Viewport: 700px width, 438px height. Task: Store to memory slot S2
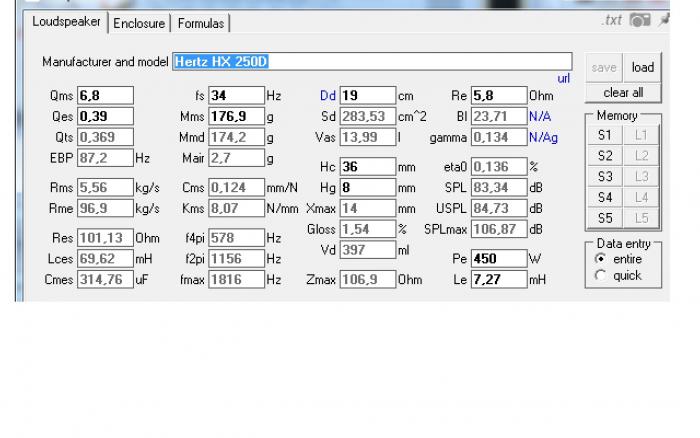click(604, 156)
